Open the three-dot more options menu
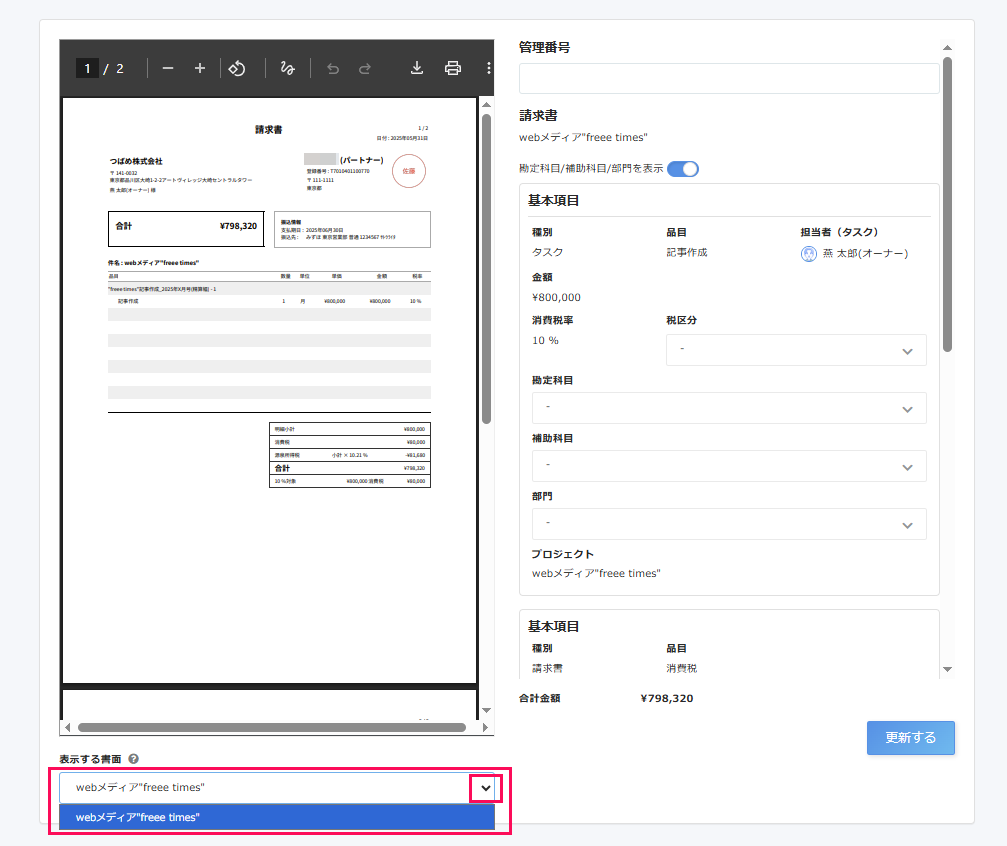Screen dimensions: 1007x846 pyautogui.click(x=487, y=68)
